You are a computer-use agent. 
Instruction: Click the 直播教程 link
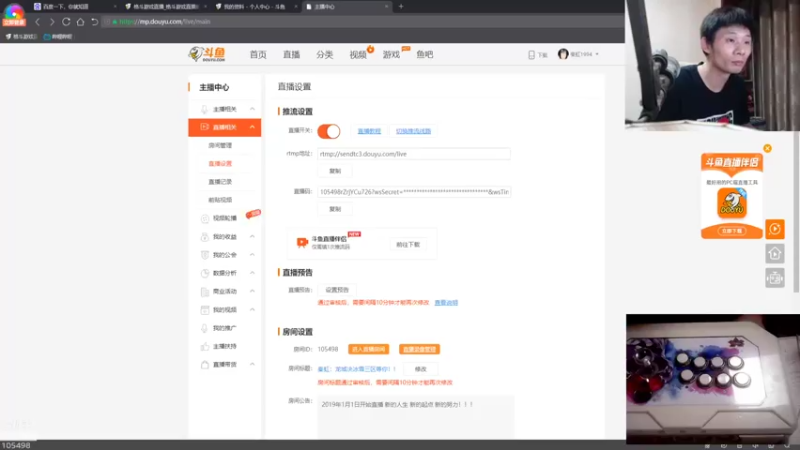click(x=369, y=131)
